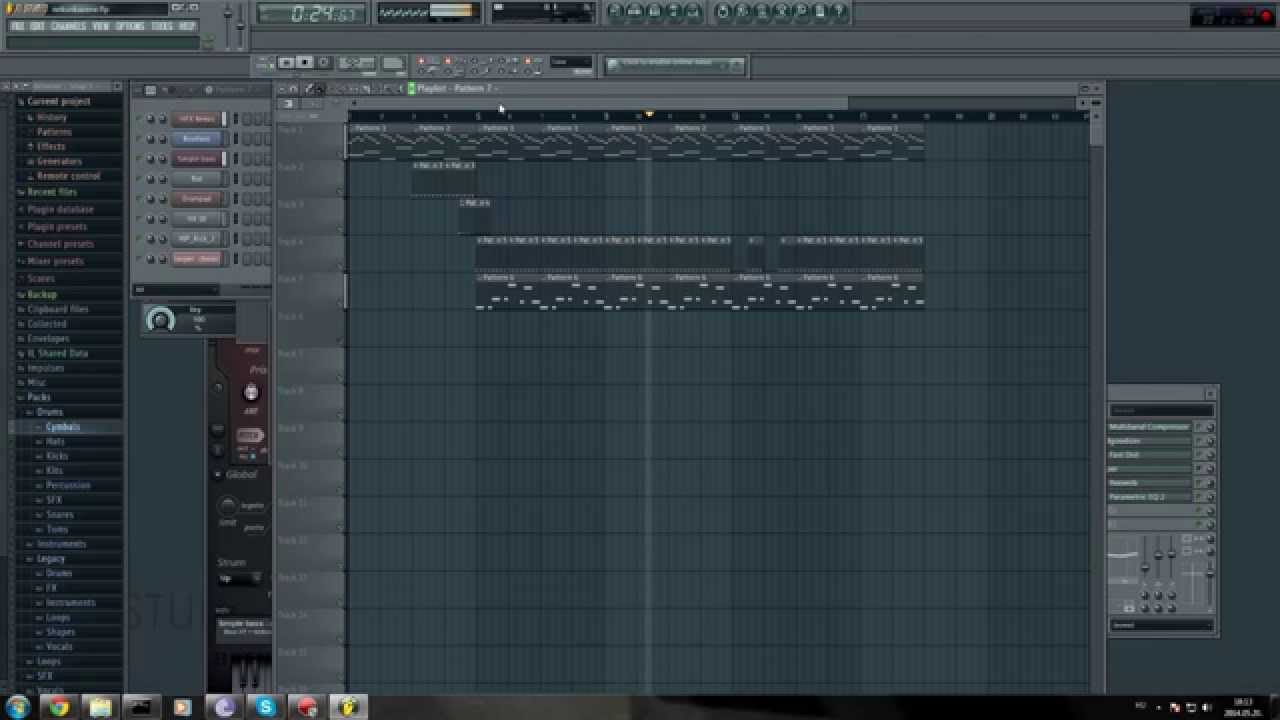This screenshot has width=1280, height=720.
Task: Collapse the Drums folder under Packs
Action: (49, 412)
